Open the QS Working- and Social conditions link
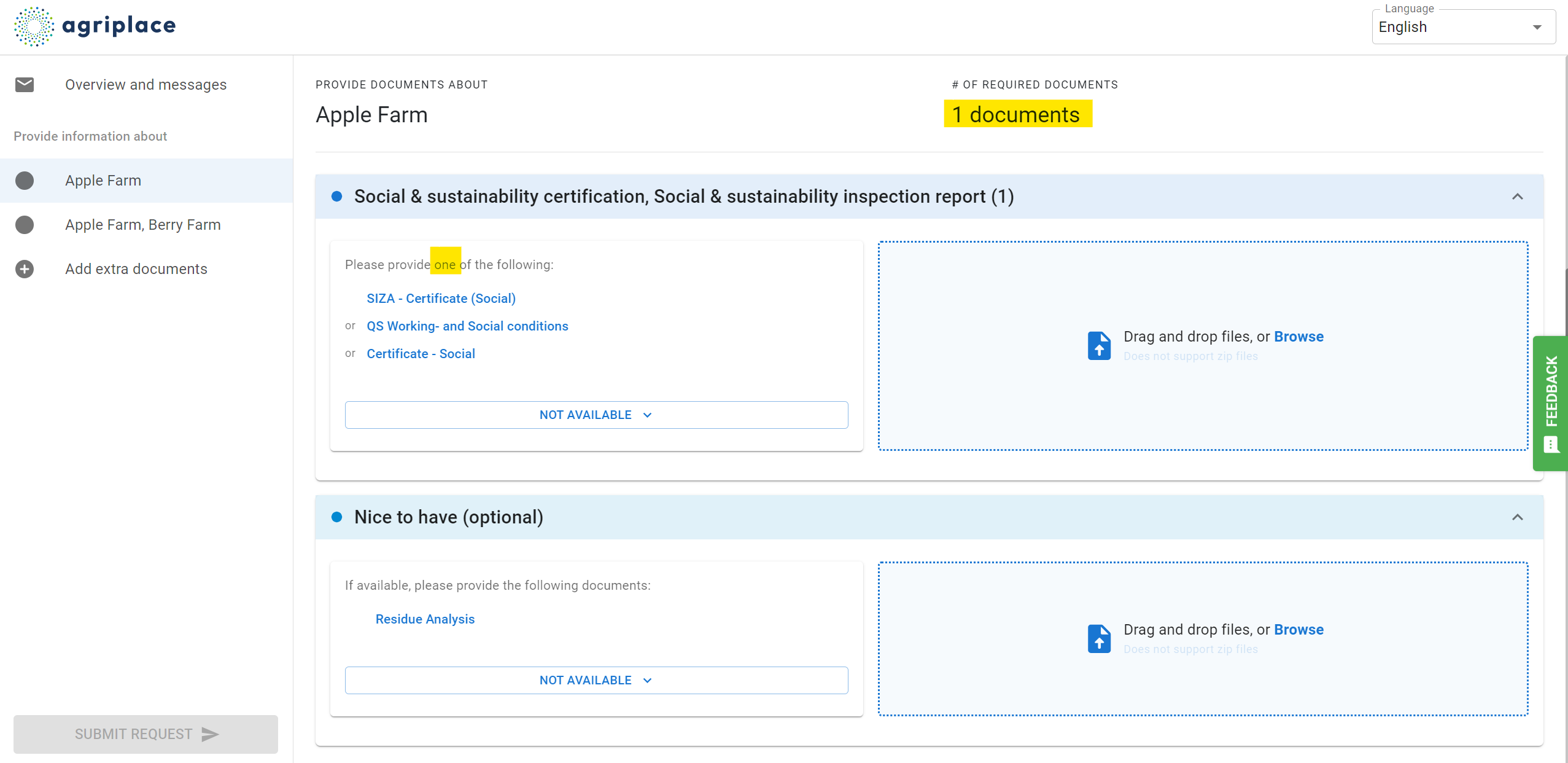Viewport: 1568px width, 763px height. point(467,326)
